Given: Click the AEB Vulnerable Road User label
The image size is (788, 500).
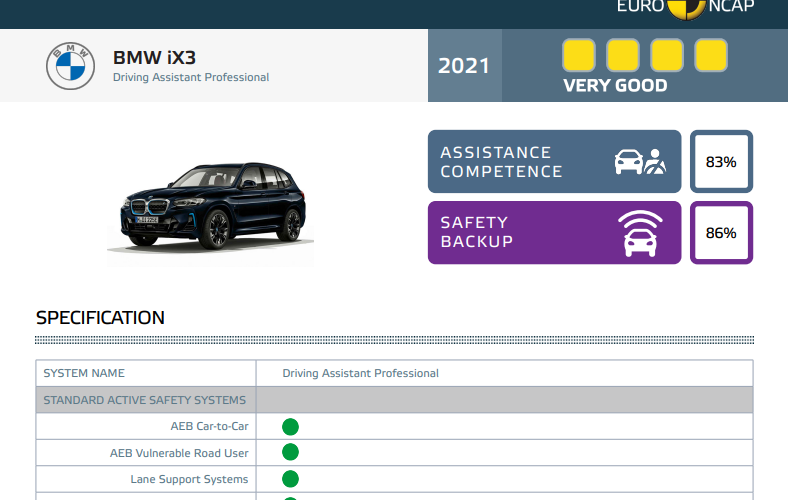Looking at the screenshot, I should coord(179,453).
